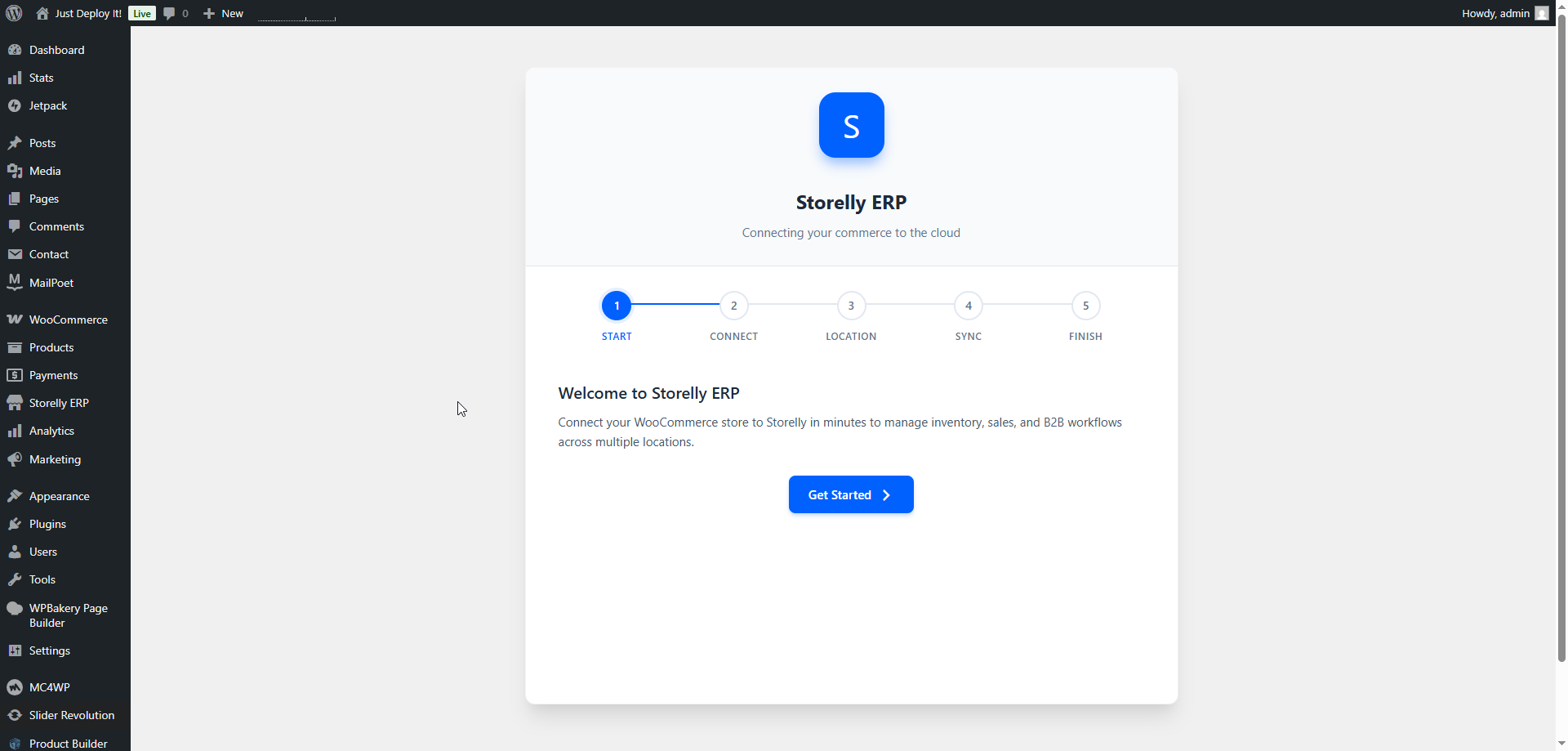The image size is (1568, 751).
Task: Click the page vertical scrollbar thumb
Action: (x=1561, y=339)
